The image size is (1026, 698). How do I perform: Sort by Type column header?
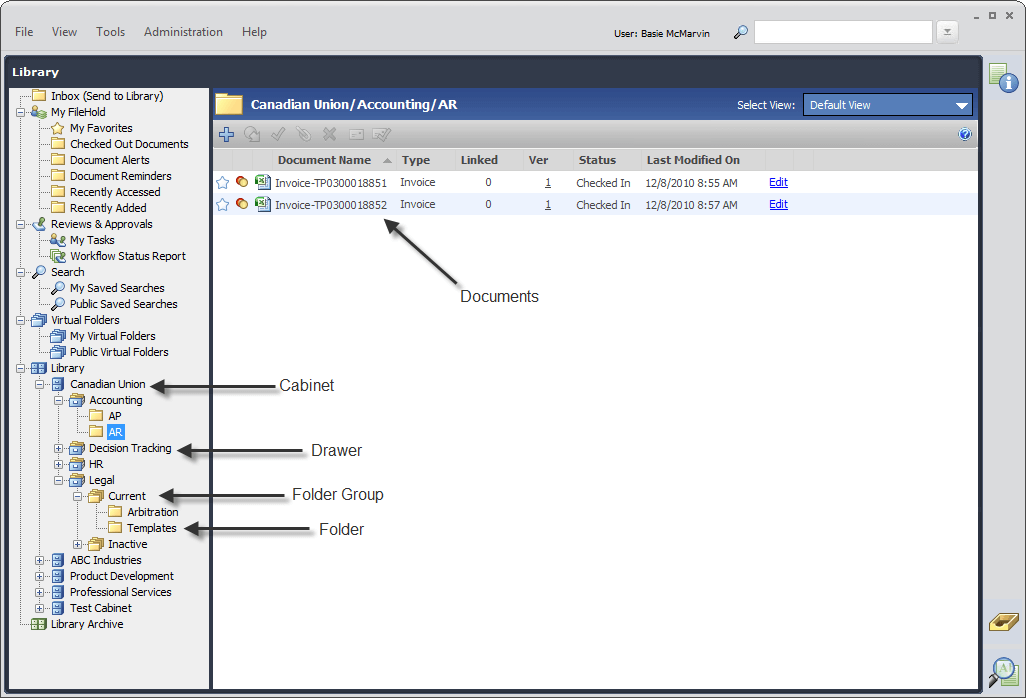[416, 160]
